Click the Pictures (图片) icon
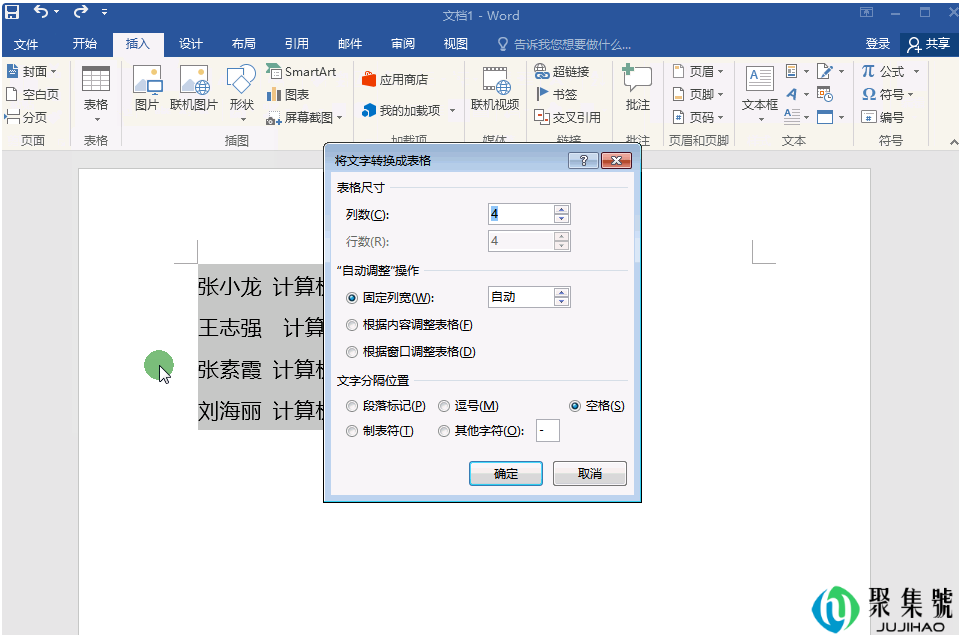The image size is (959, 635). [147, 88]
